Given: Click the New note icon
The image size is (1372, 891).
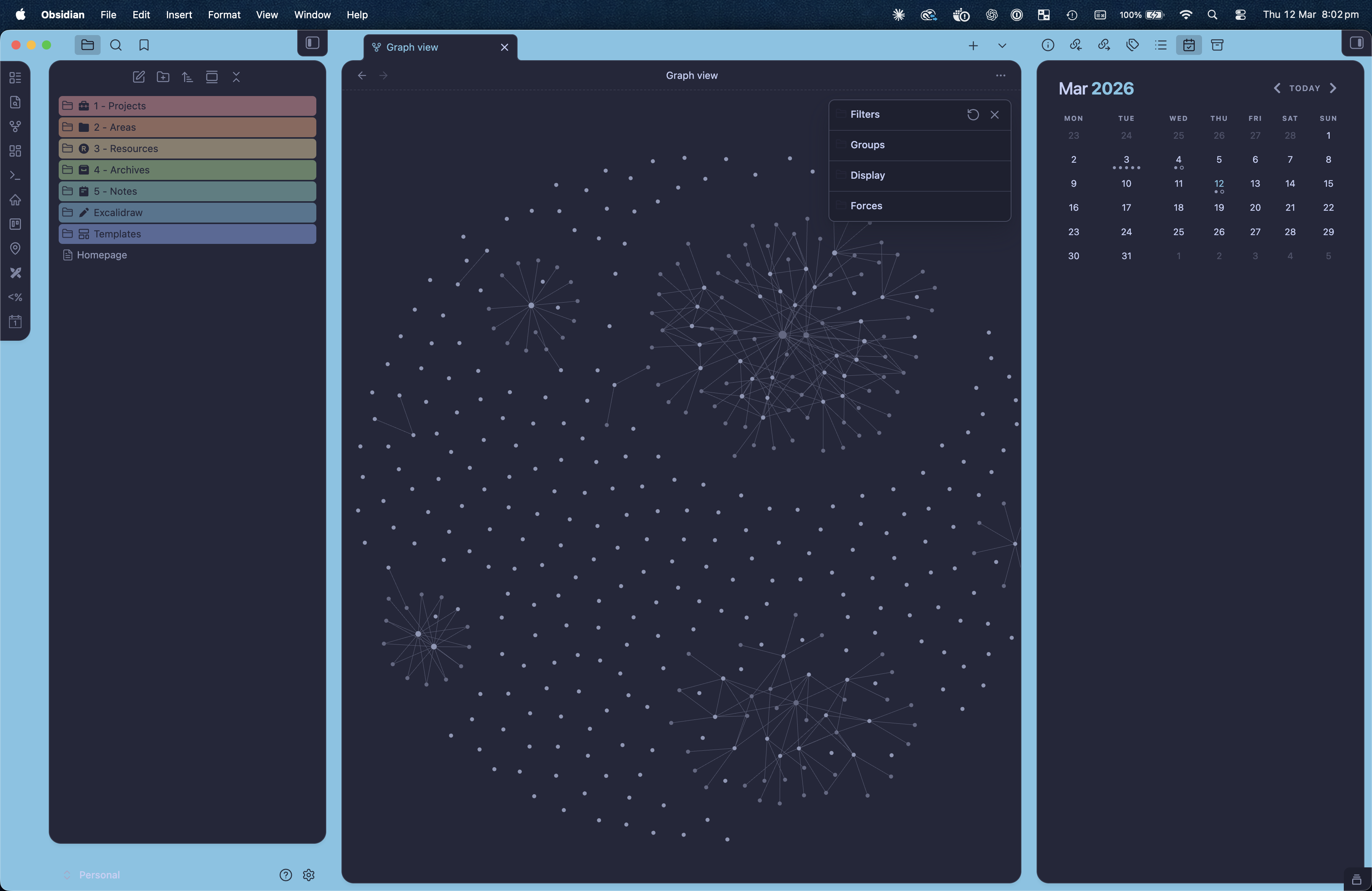Looking at the screenshot, I should pos(138,77).
